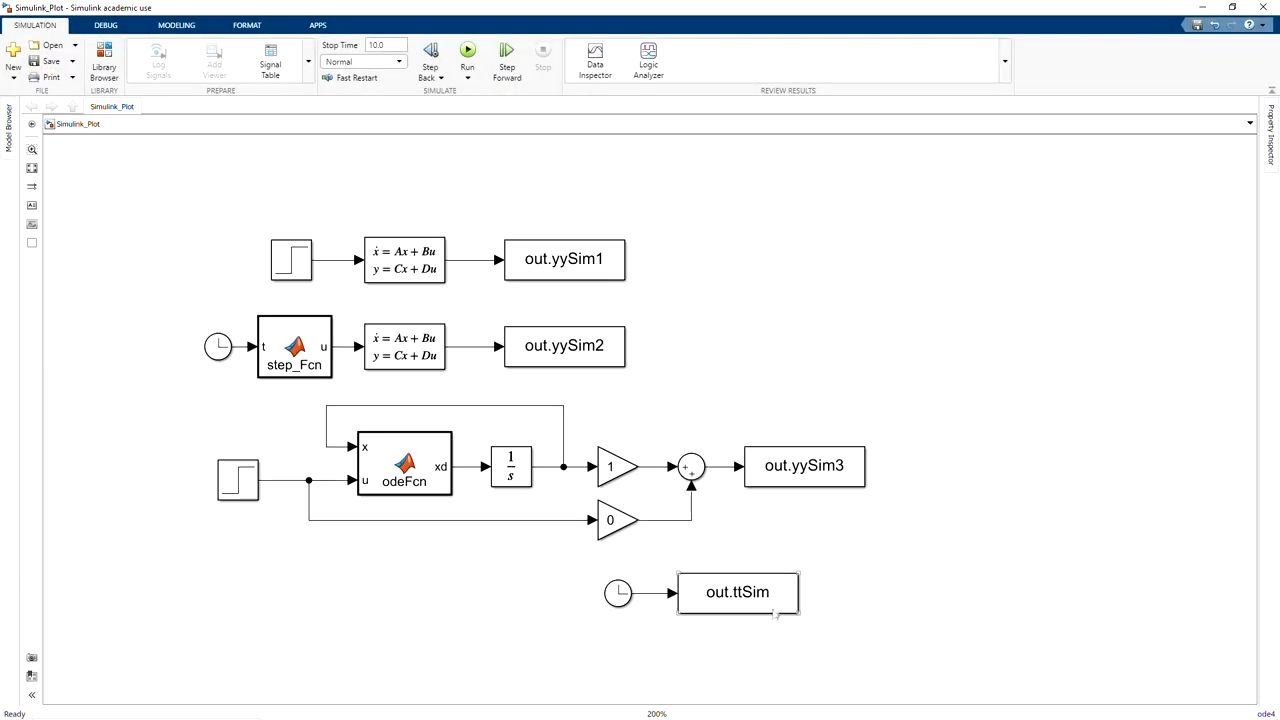Switch to the Modeling tab
Image resolution: width=1280 pixels, height=720 pixels.
click(176, 25)
